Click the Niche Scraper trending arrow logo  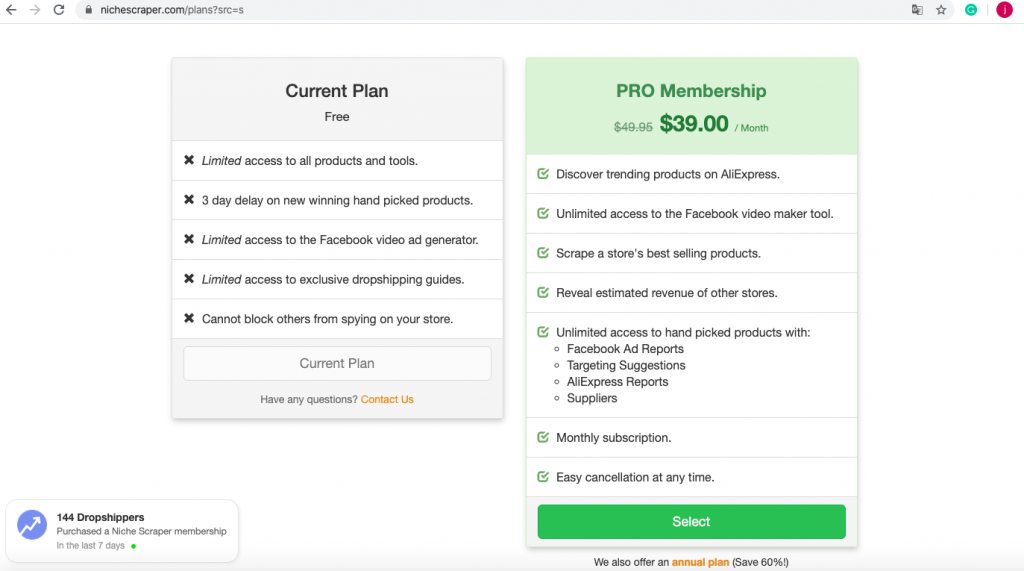pyautogui.click(x=32, y=525)
